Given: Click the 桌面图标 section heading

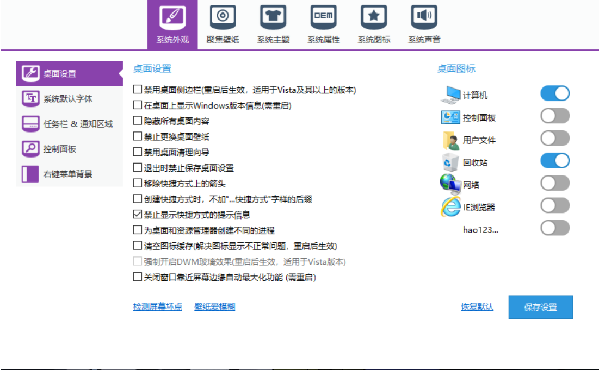Looking at the screenshot, I should click(457, 69).
